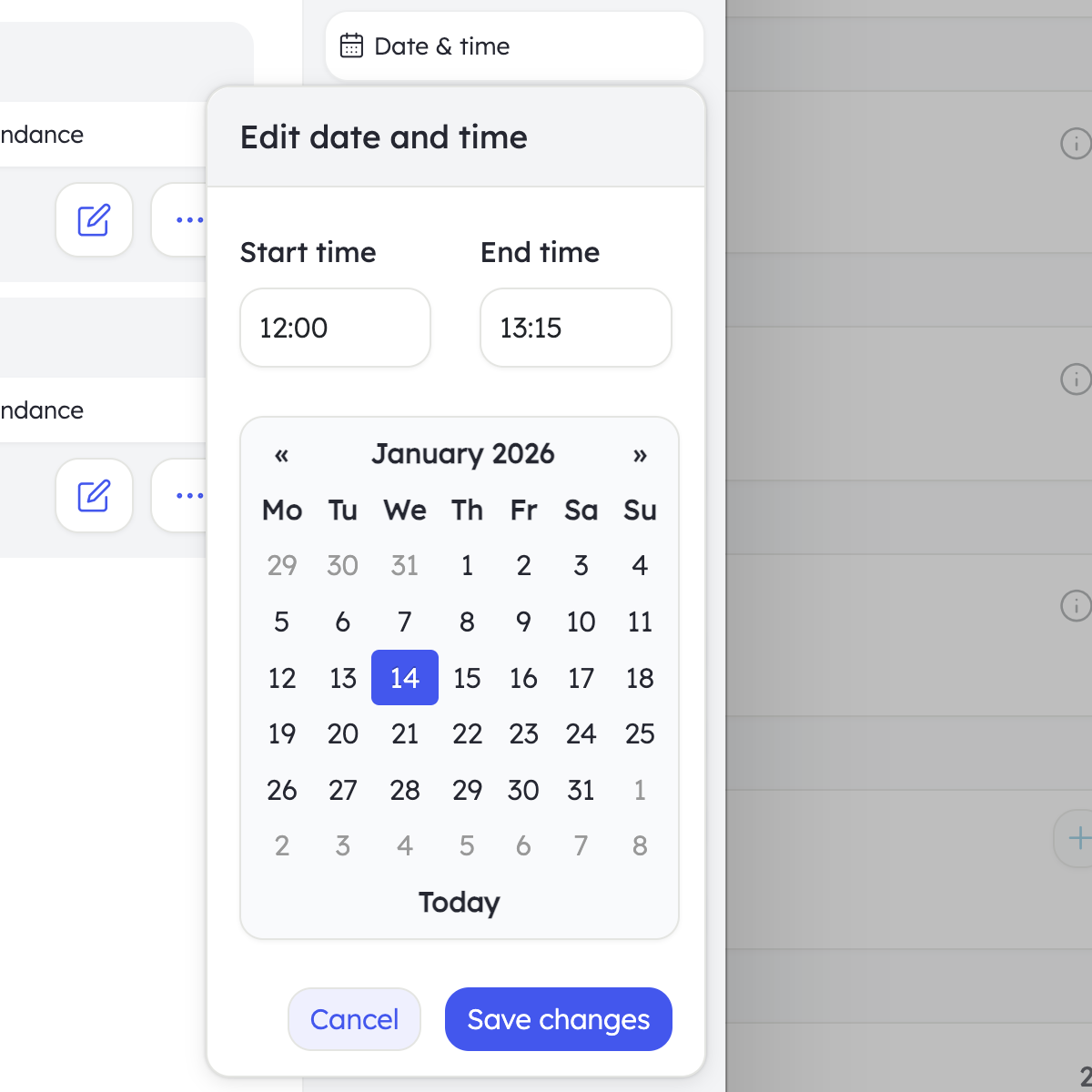
Task: Open the upper ellipsis options menu
Action: point(188,219)
